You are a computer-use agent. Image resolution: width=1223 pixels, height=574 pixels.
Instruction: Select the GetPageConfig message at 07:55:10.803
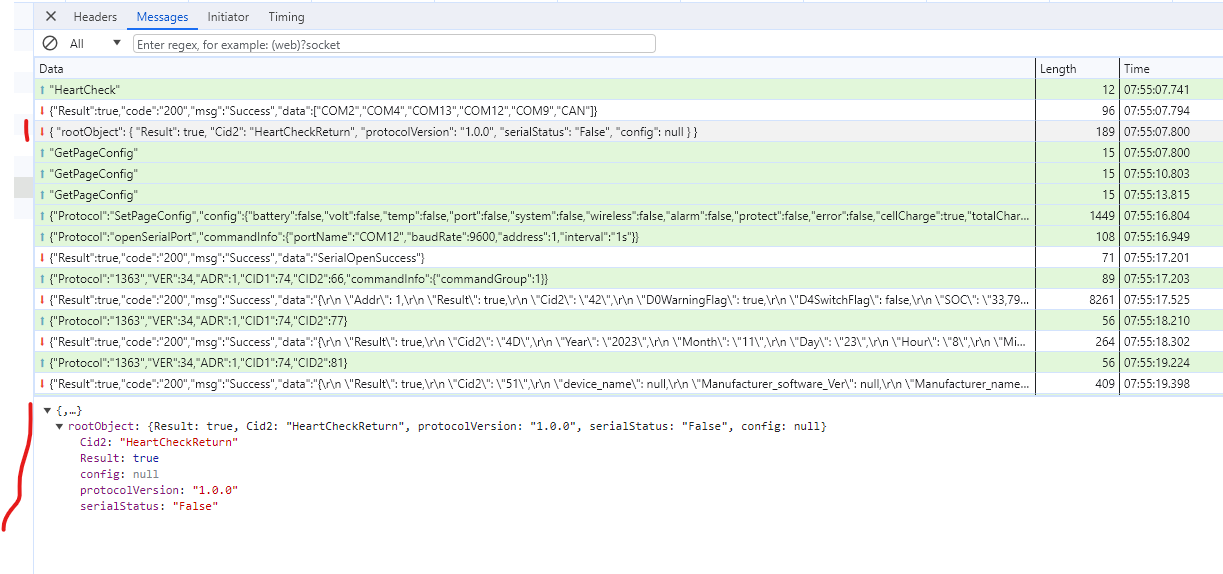[629, 174]
